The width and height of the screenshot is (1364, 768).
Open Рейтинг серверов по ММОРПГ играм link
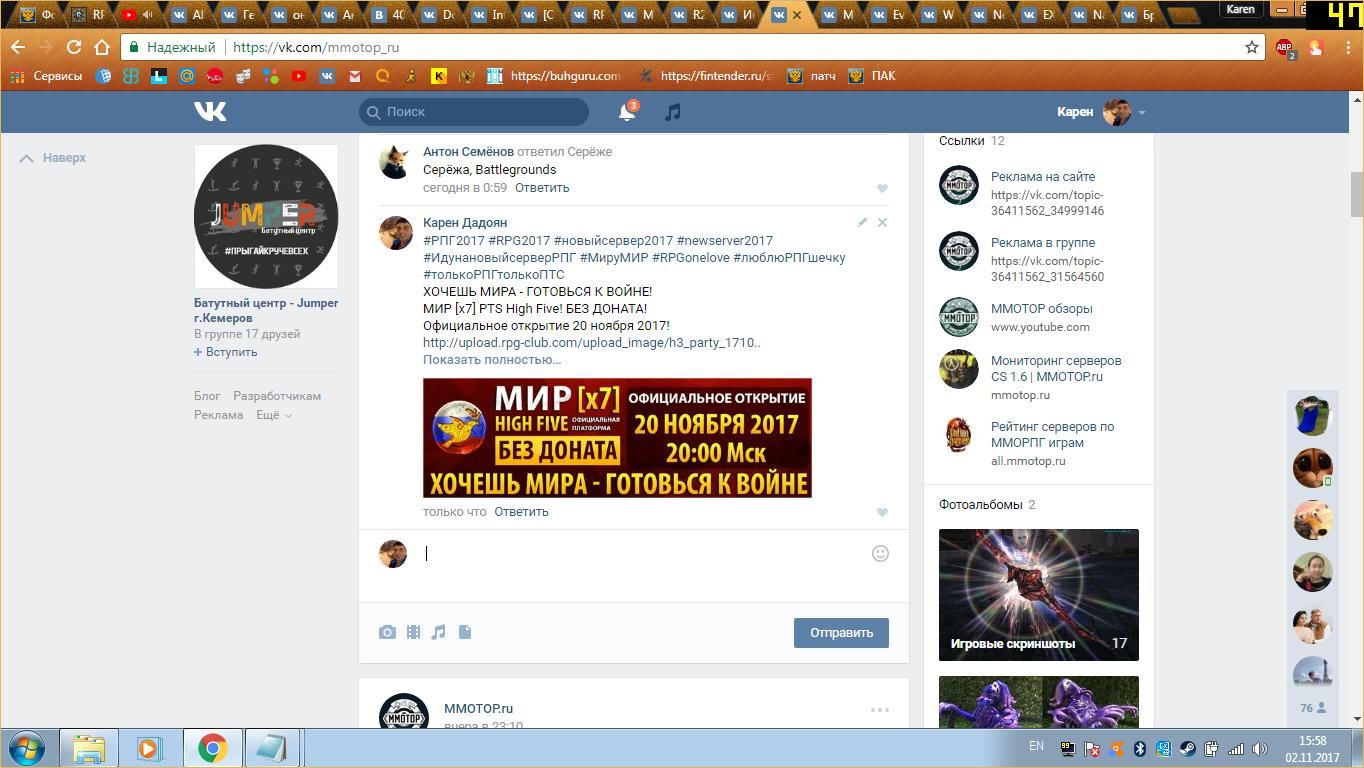[x=1052, y=434]
